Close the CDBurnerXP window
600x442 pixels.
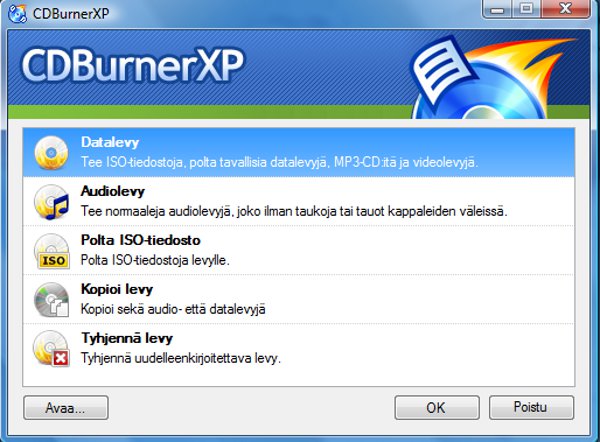click(x=565, y=9)
